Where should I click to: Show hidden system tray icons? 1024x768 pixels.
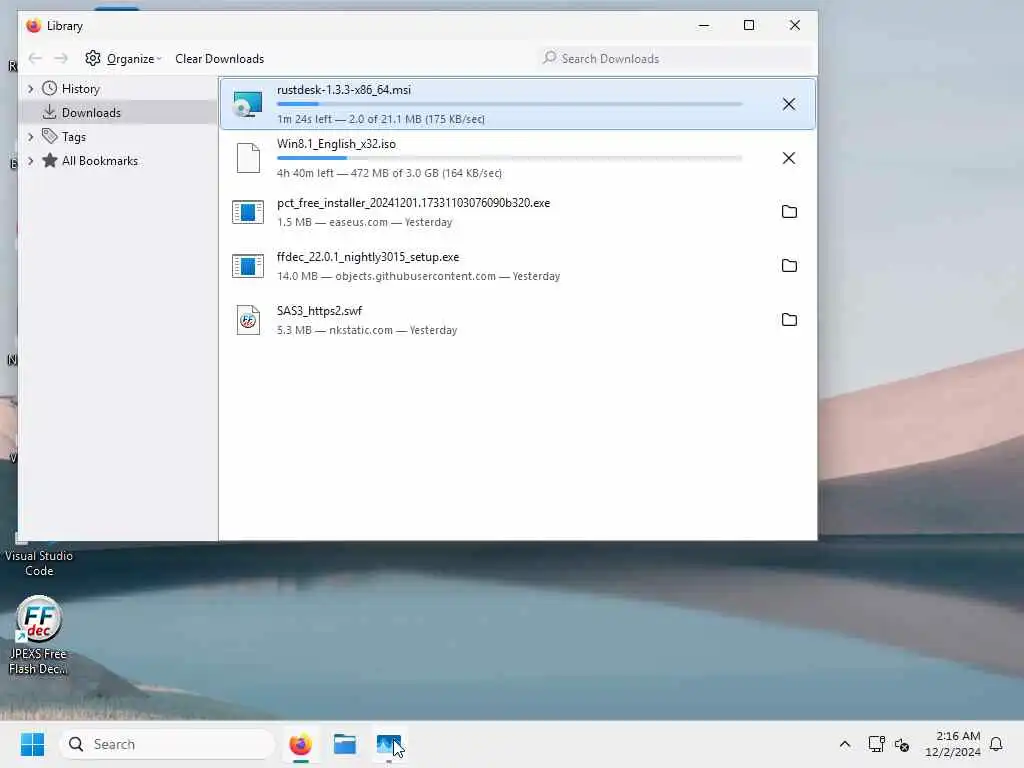844,744
